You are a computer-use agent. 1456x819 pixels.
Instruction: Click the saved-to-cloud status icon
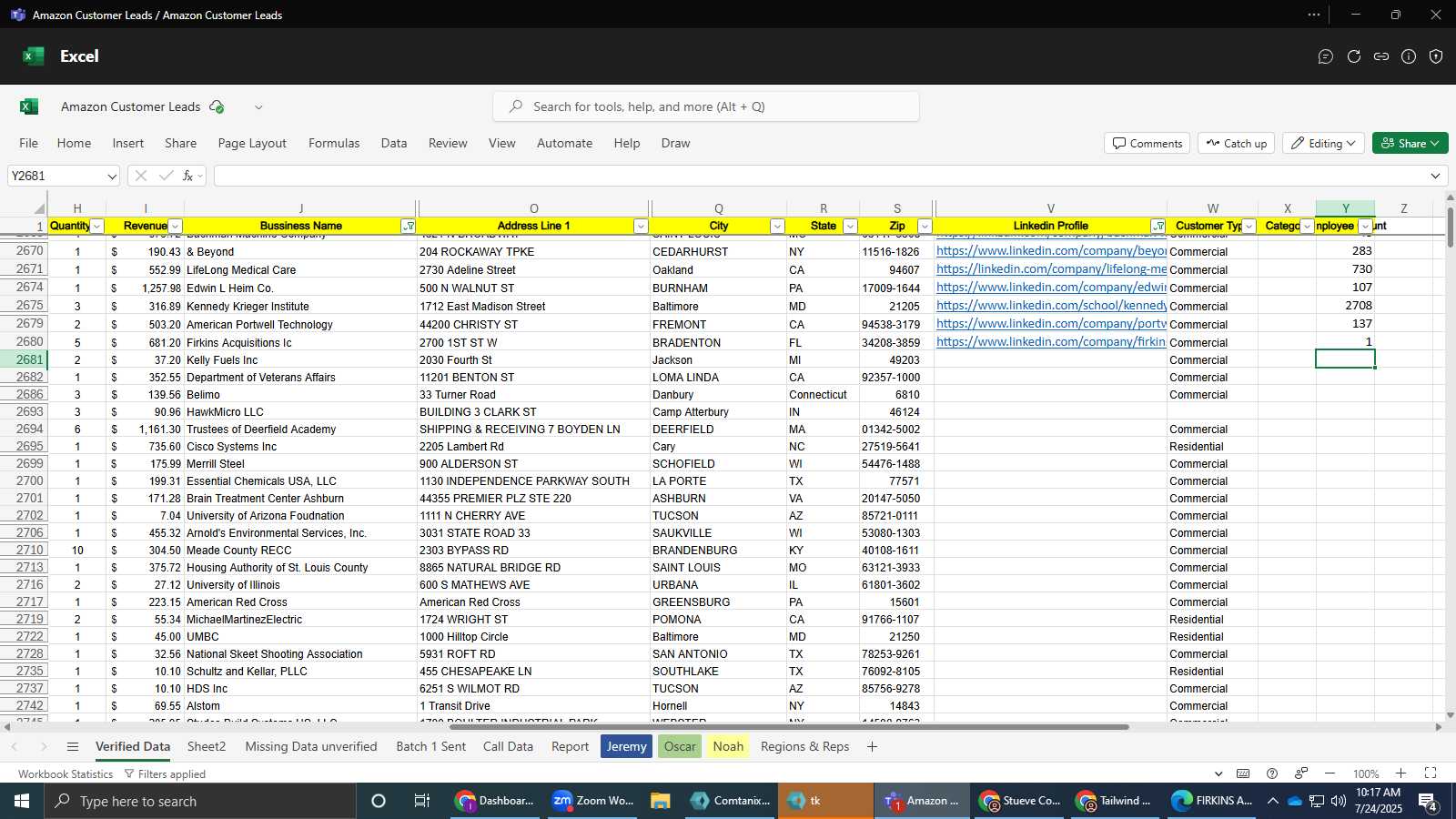pos(217,106)
